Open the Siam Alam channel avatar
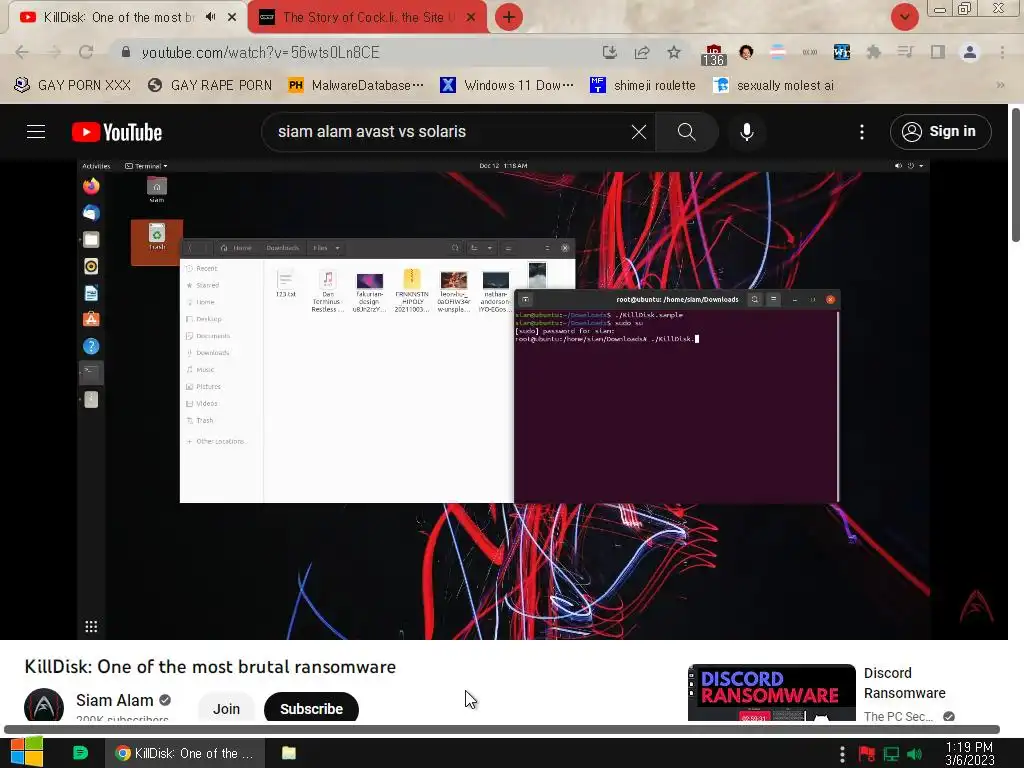 click(44, 707)
